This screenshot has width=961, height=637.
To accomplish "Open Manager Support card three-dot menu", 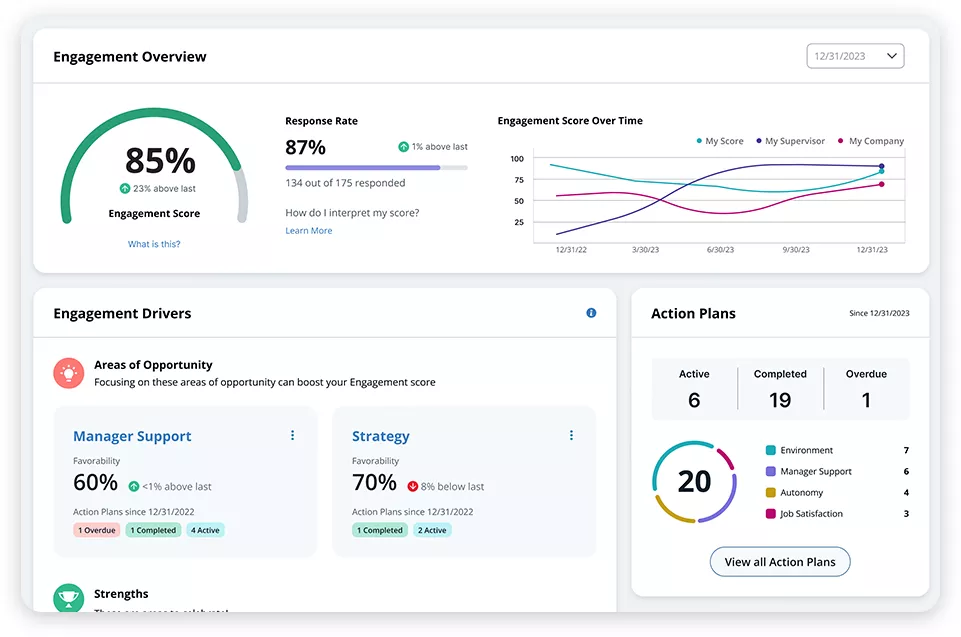I will (293, 435).
